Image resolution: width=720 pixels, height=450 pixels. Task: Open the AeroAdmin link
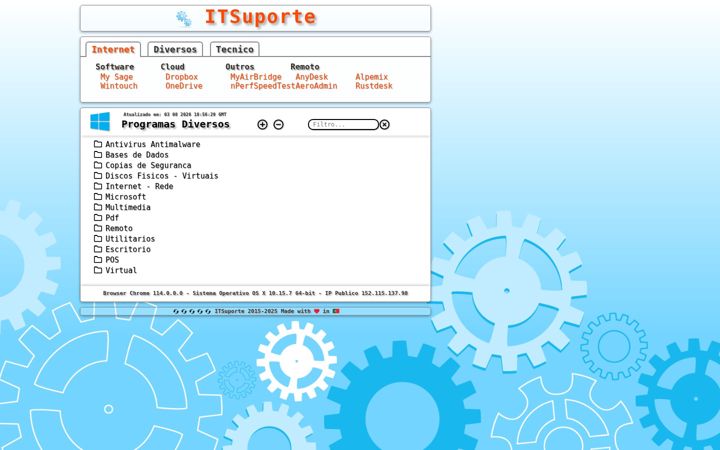click(x=316, y=86)
